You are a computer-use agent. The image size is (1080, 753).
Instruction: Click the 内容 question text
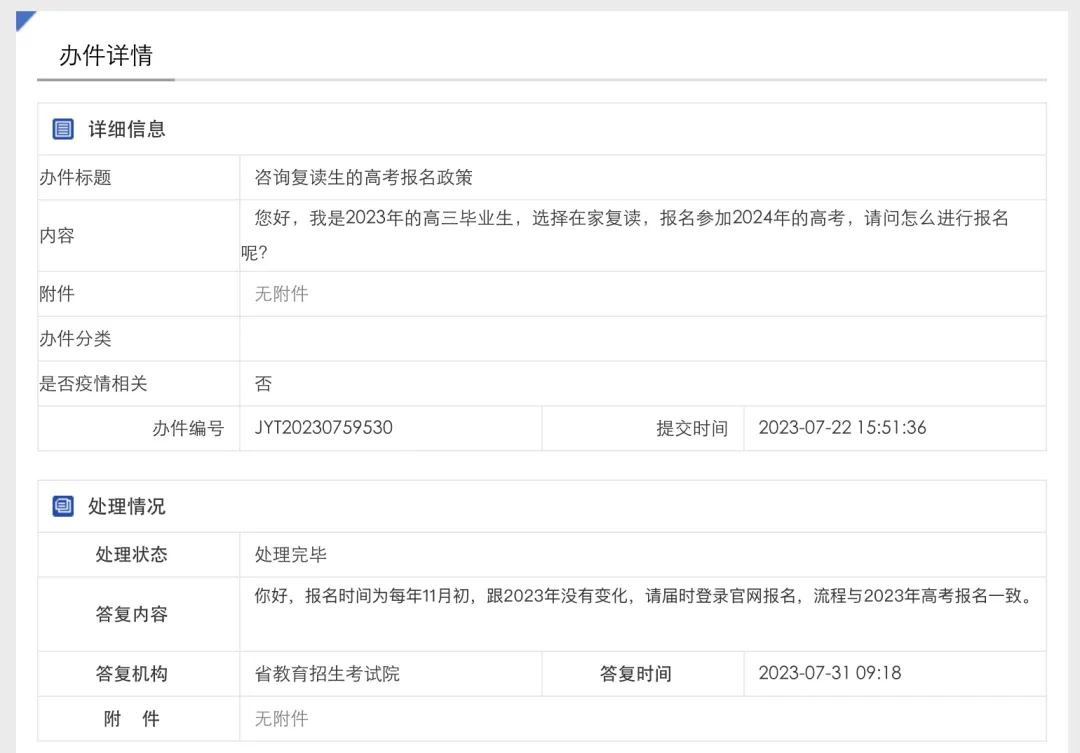630,219
